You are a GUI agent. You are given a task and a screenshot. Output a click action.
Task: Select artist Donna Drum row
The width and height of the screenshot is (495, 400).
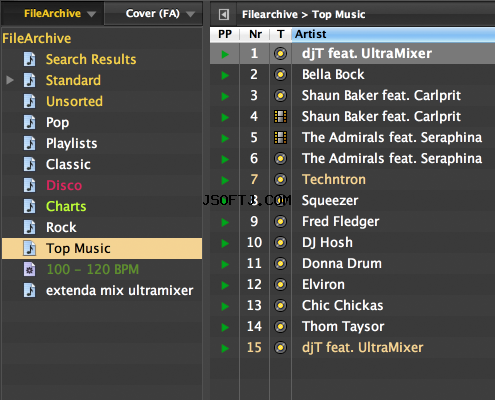pyautogui.click(x=352, y=263)
